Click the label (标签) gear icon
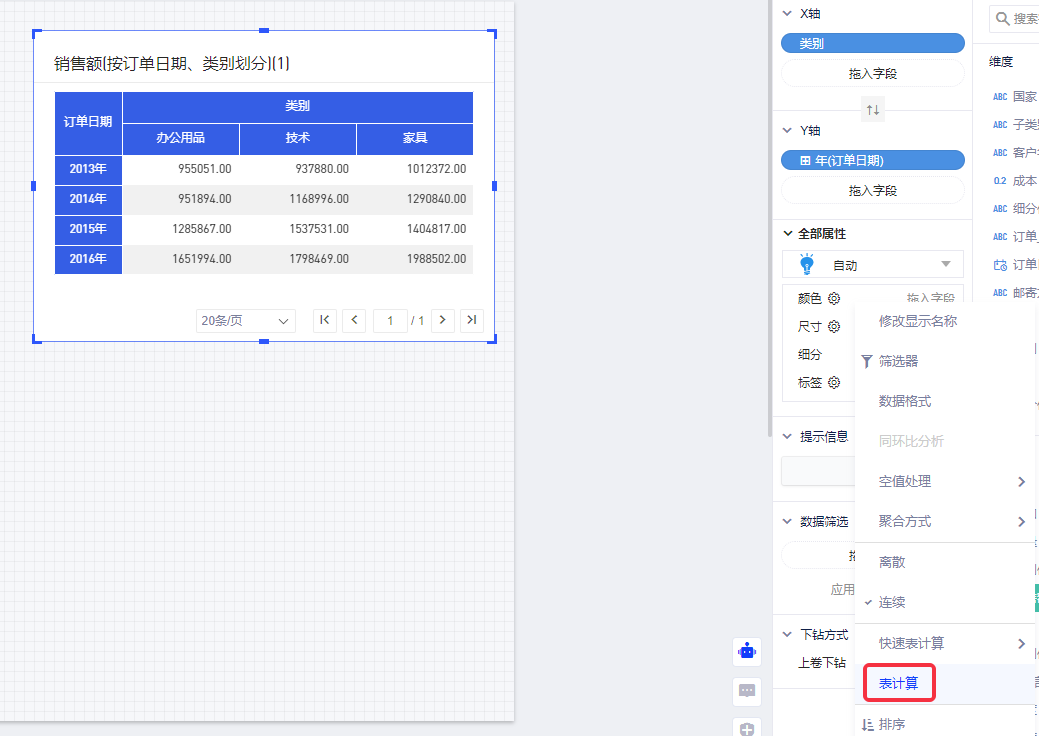The height and width of the screenshot is (736, 1039). [x=833, y=382]
